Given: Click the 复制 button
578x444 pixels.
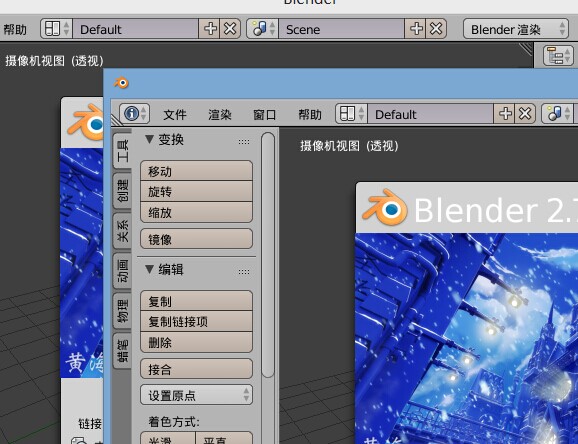Looking at the screenshot, I should [x=196, y=301].
